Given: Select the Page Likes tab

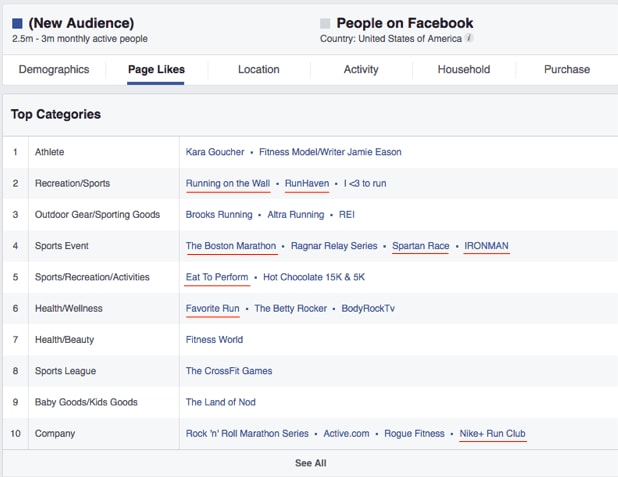Looking at the screenshot, I should tap(156, 69).
